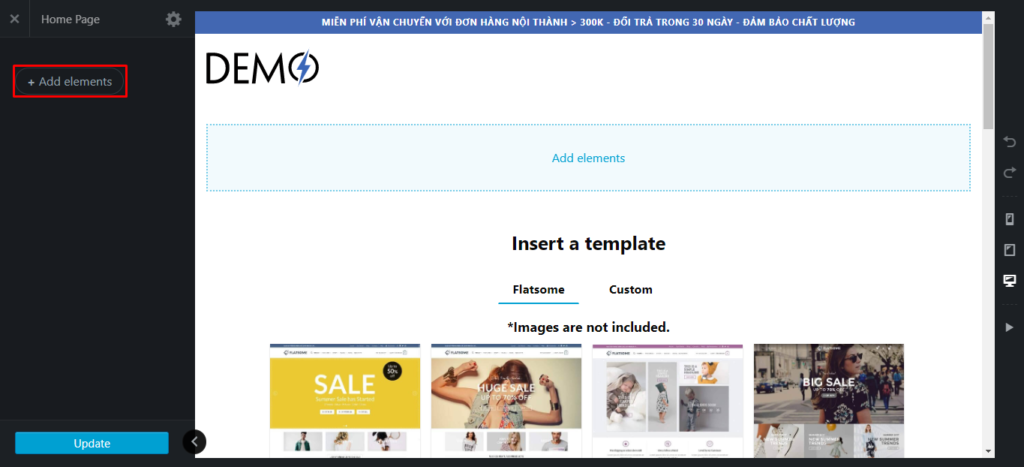Viewport: 1024px width, 467px height.
Task: Select the Flatsome template tab
Action: coord(538,289)
